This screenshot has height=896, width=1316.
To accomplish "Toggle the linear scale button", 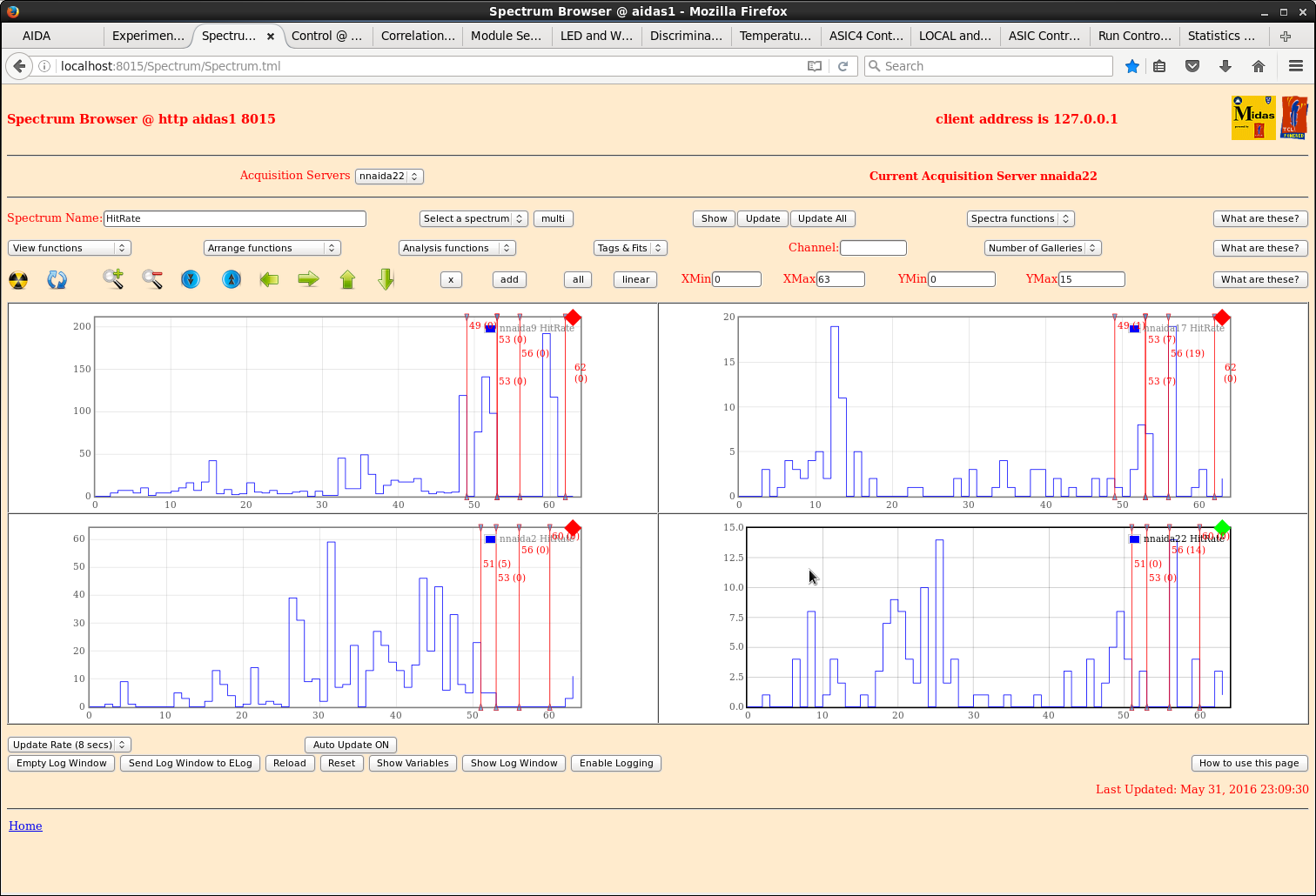I will point(635,279).
